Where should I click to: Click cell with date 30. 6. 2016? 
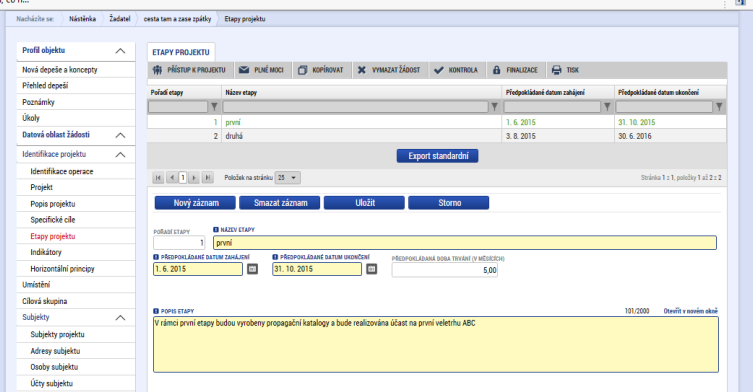[x=670, y=136]
